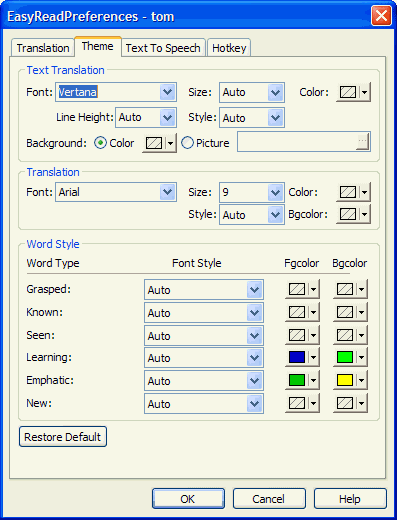Click the background picture path field

tap(297, 141)
